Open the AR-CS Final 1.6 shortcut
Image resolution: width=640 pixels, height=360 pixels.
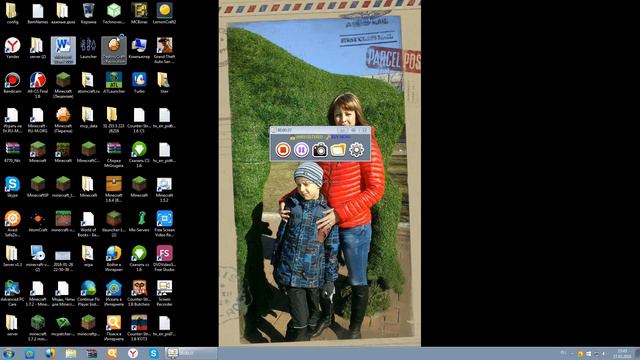(x=38, y=84)
